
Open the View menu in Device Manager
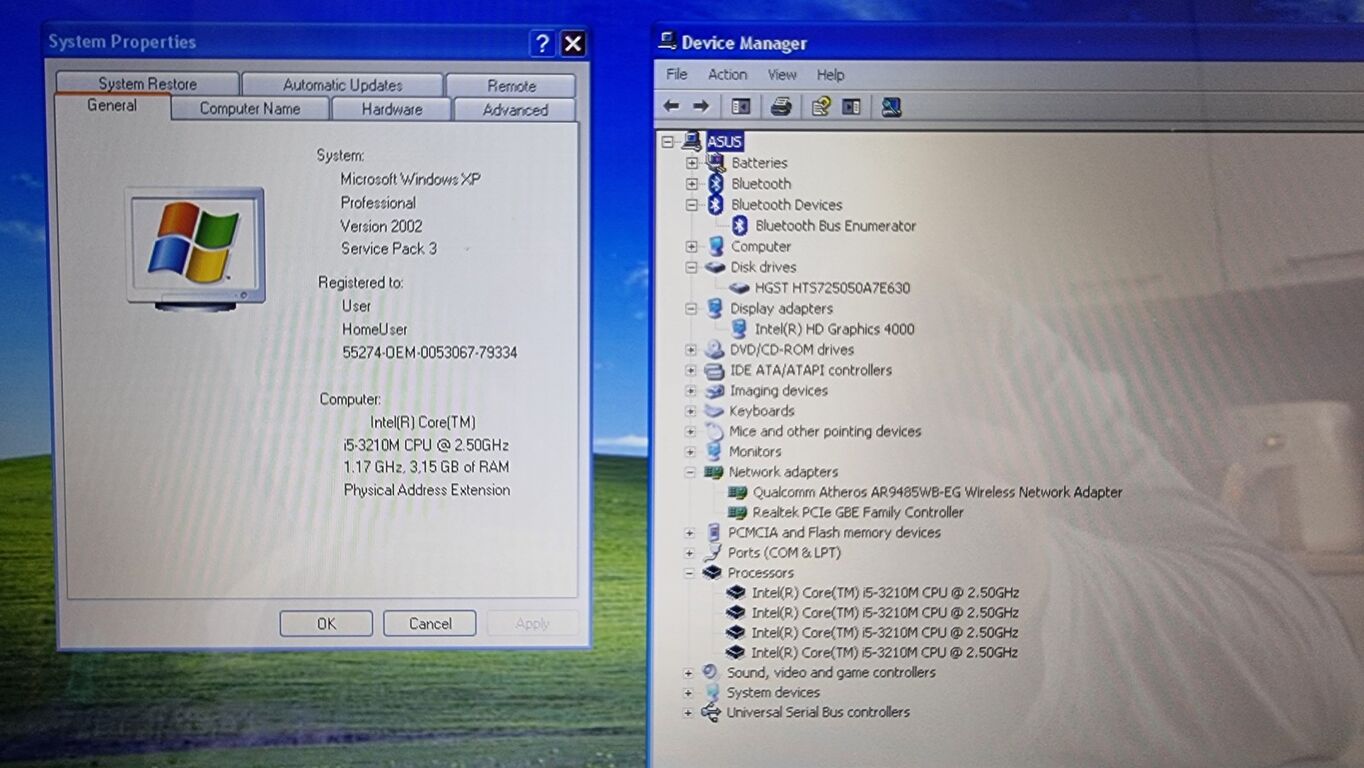[x=782, y=75]
